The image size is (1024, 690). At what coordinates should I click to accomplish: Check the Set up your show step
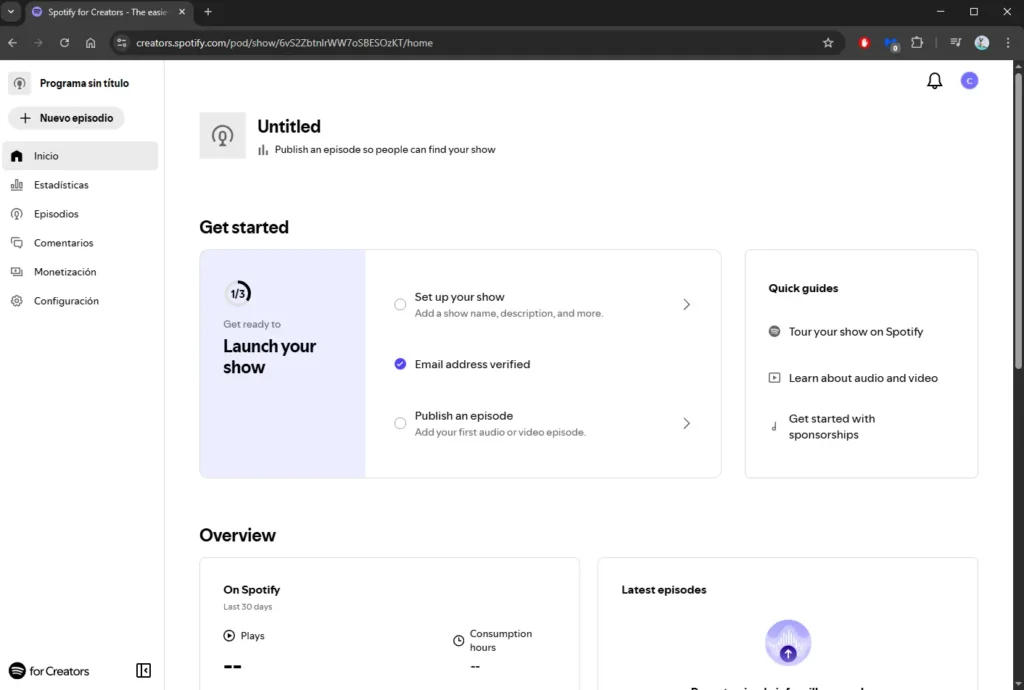[x=399, y=304]
